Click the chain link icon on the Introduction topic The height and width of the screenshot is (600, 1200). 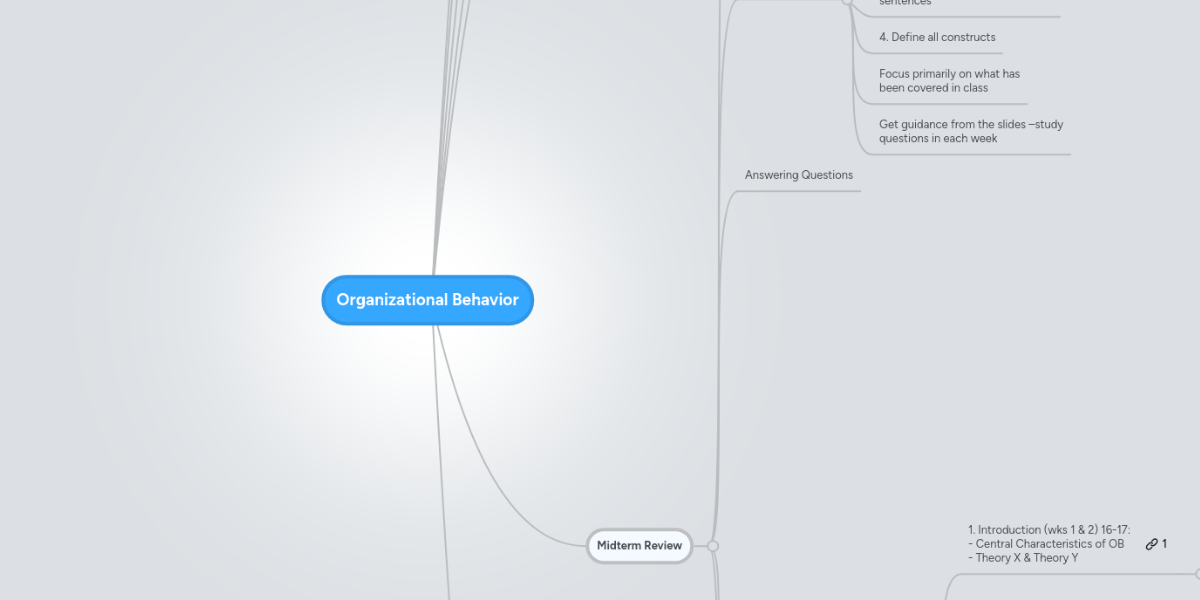click(1150, 543)
